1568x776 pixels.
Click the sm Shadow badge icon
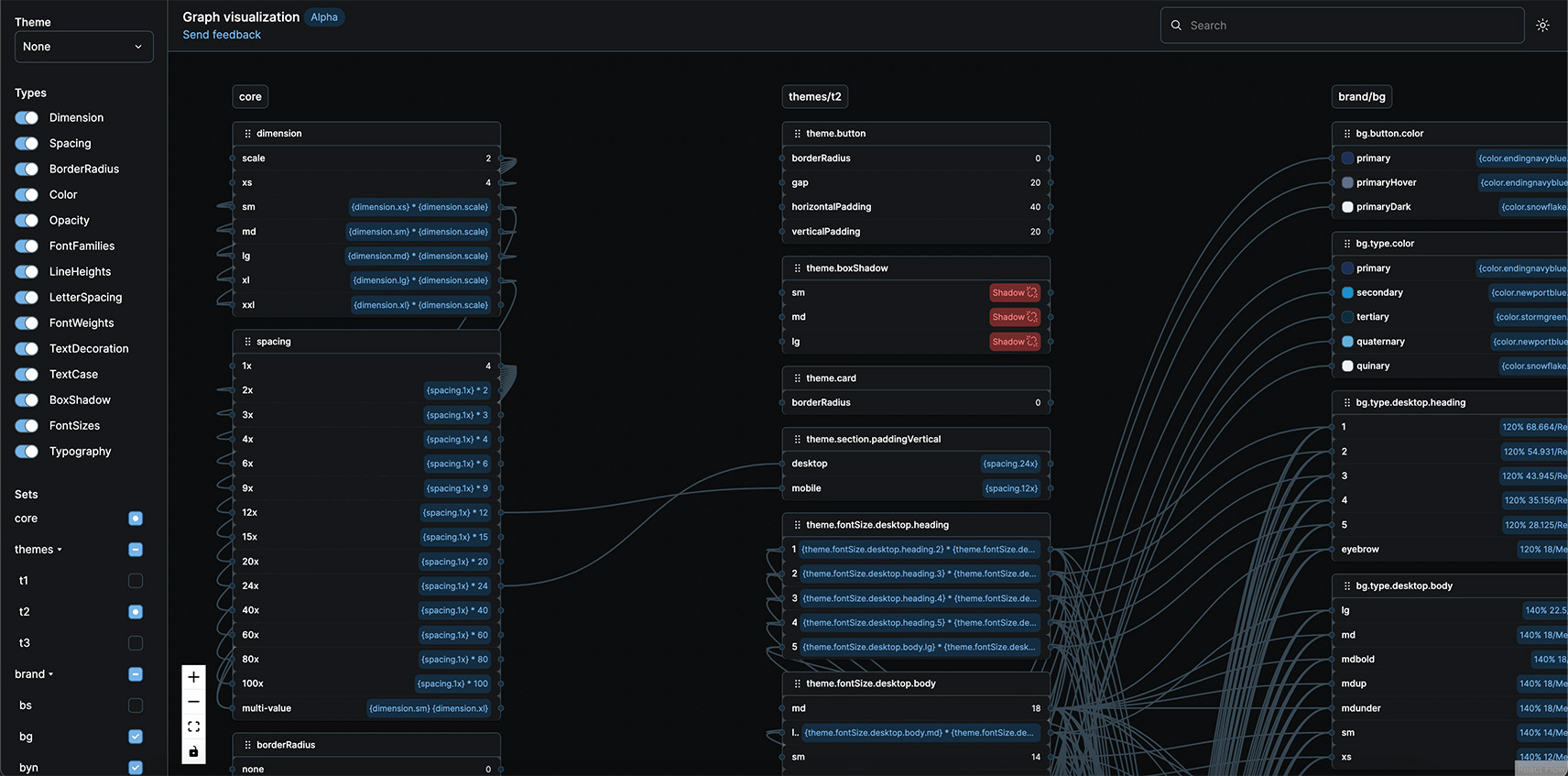[1032, 293]
